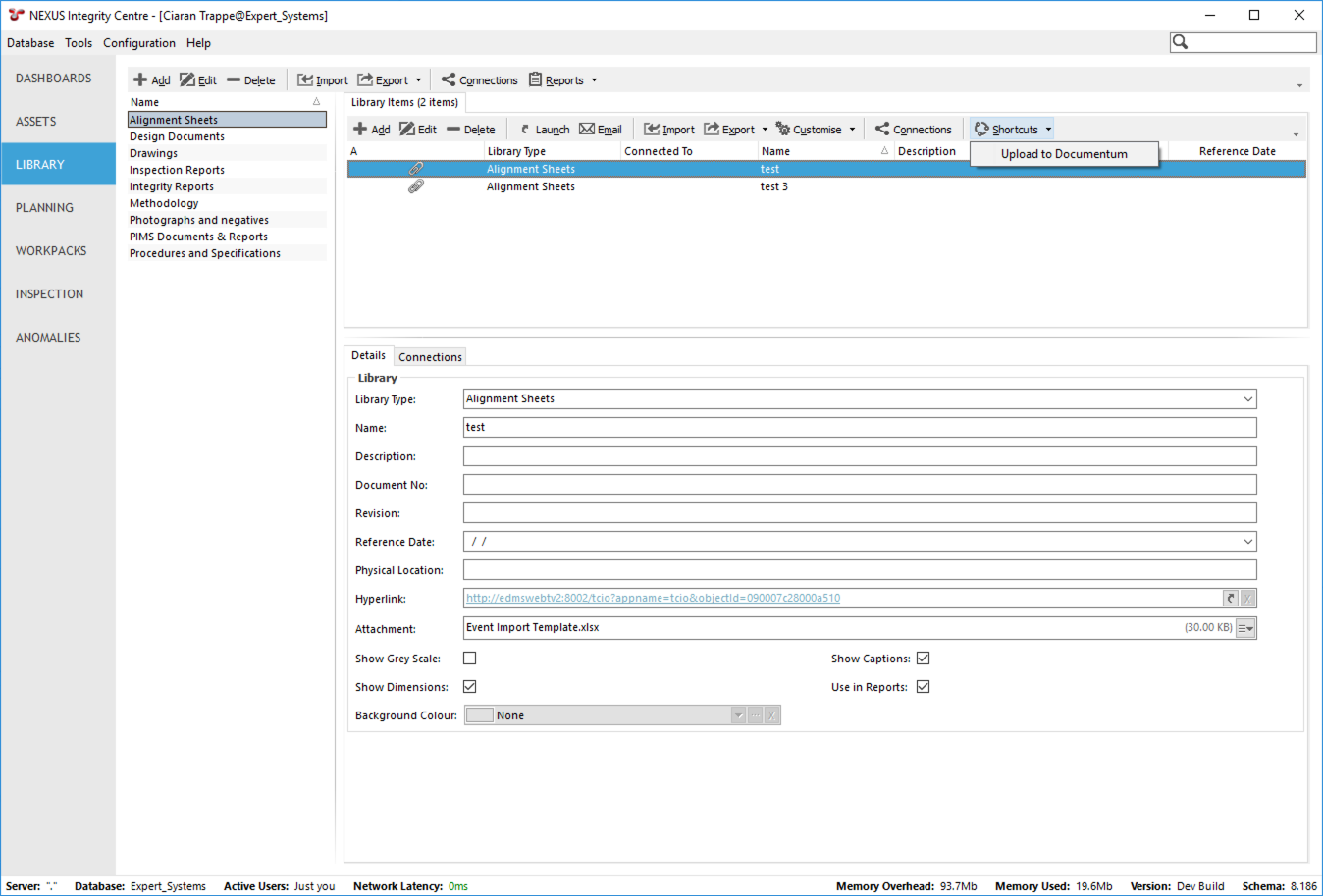The image size is (1323, 896).
Task: Click Connections icon in library items toolbar
Action: [x=882, y=130]
